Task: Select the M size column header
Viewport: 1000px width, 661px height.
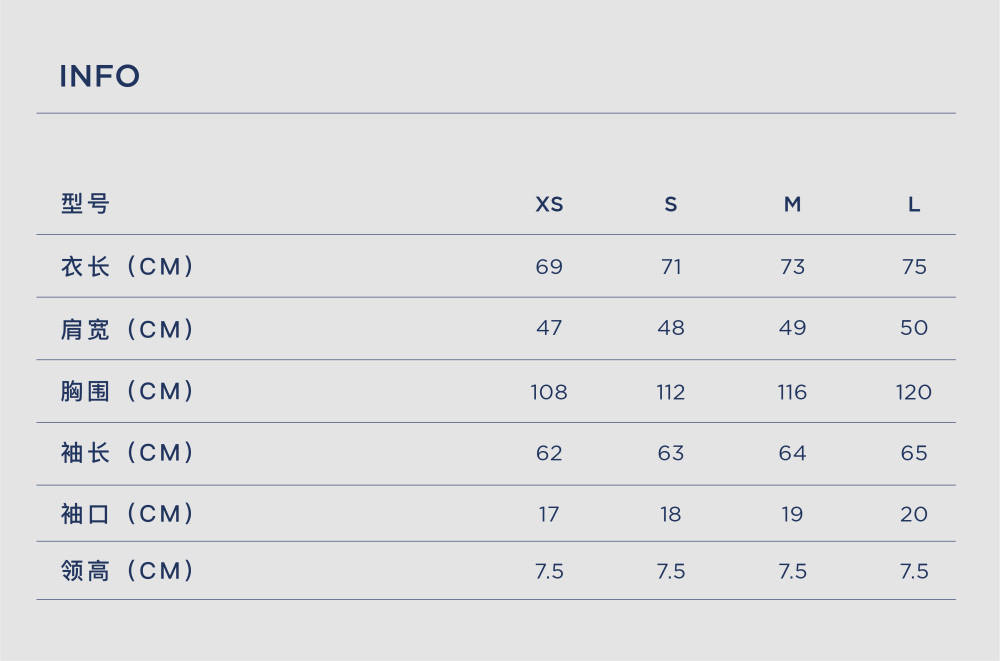Action: [792, 204]
